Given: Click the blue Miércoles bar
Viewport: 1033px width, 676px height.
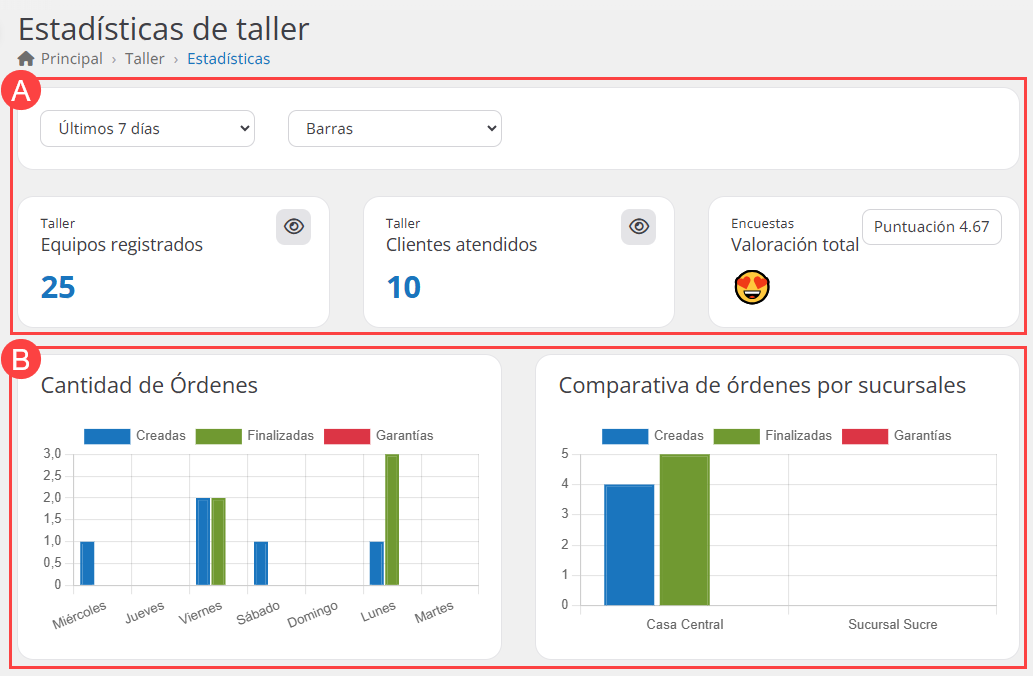Looking at the screenshot, I should (x=87, y=563).
